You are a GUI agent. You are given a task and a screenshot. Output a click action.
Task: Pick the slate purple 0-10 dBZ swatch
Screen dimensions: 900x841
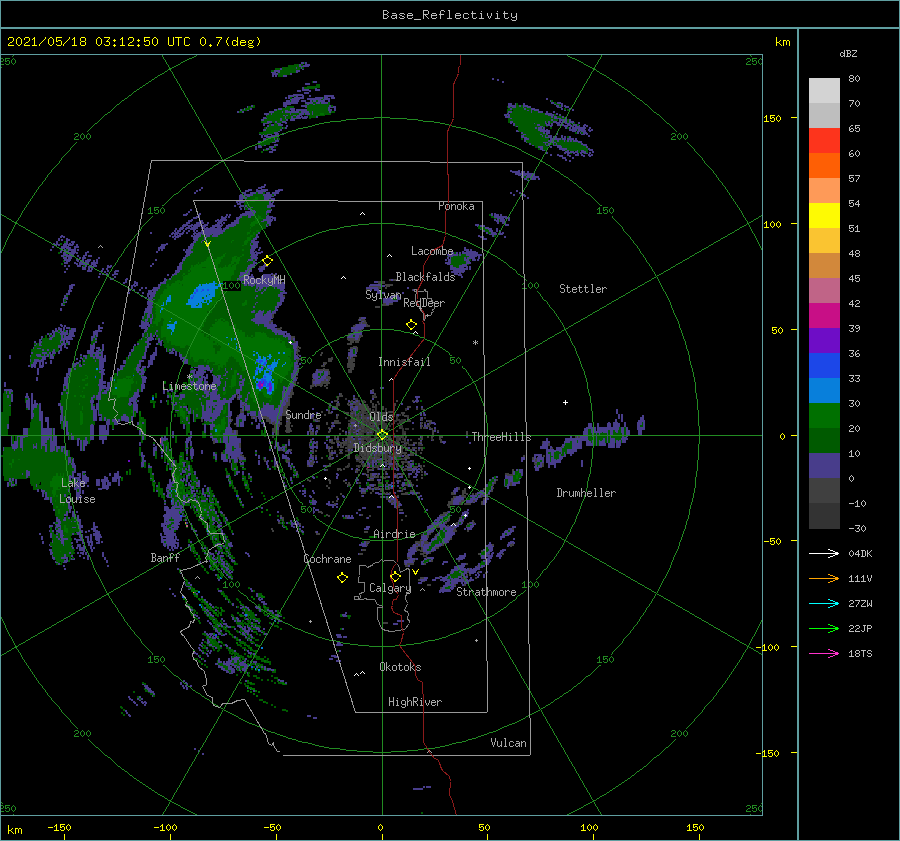click(x=824, y=465)
